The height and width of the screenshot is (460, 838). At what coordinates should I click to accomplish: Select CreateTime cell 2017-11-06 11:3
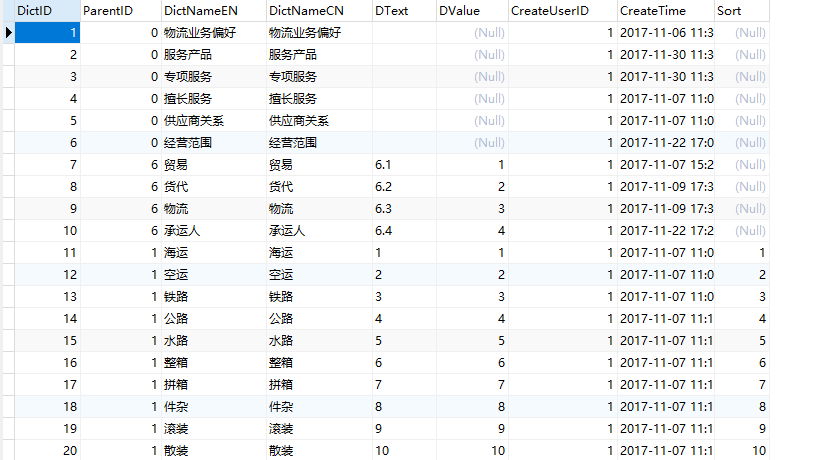pyautogui.click(x=666, y=33)
